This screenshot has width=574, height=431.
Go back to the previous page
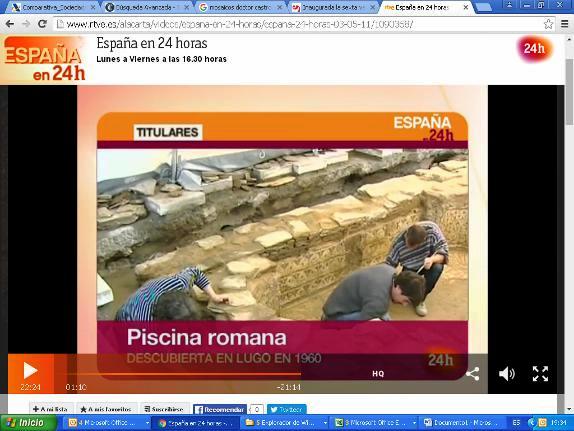10,24
